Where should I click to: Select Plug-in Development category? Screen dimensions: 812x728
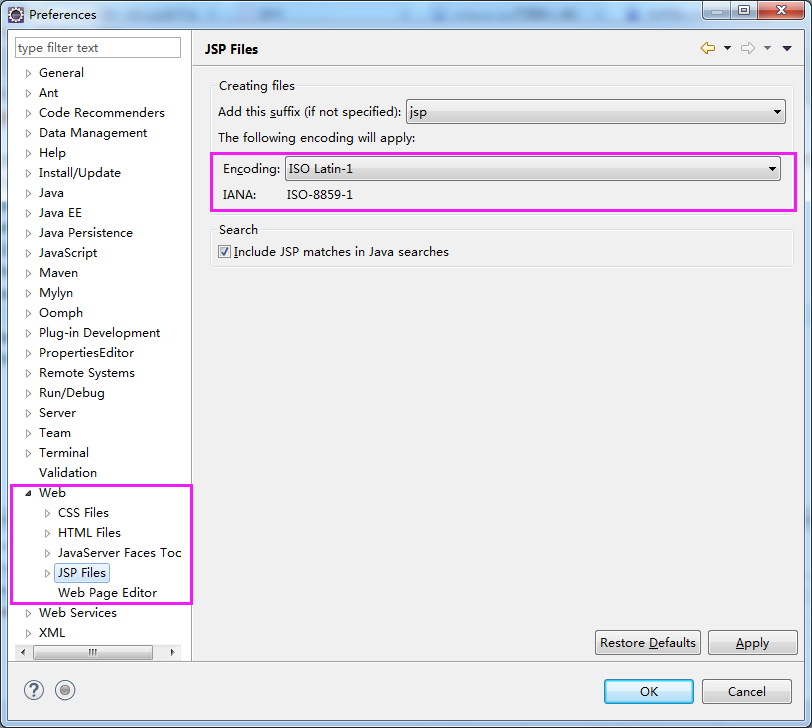(x=99, y=333)
